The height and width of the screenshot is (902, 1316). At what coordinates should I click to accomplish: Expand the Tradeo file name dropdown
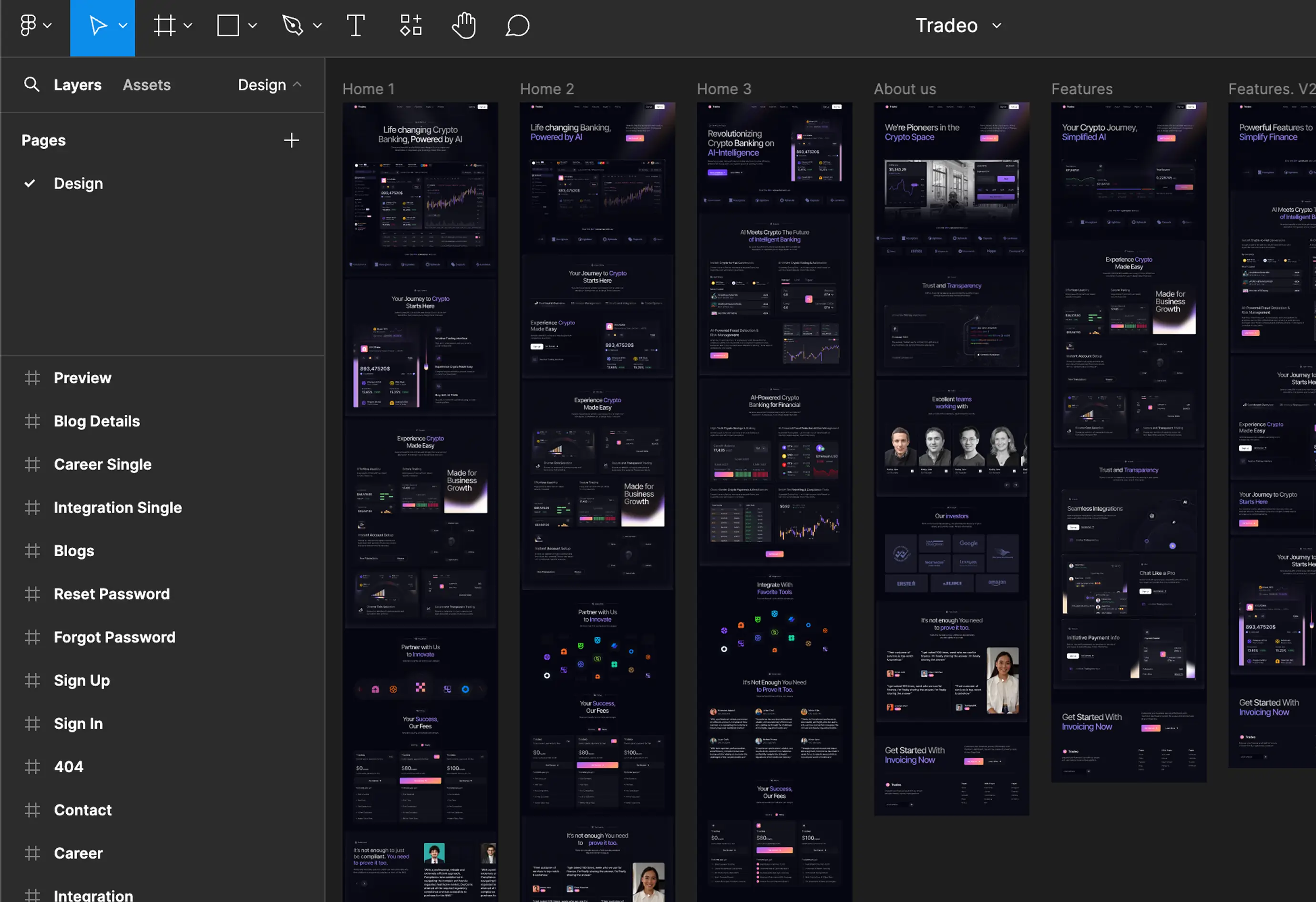point(997,25)
